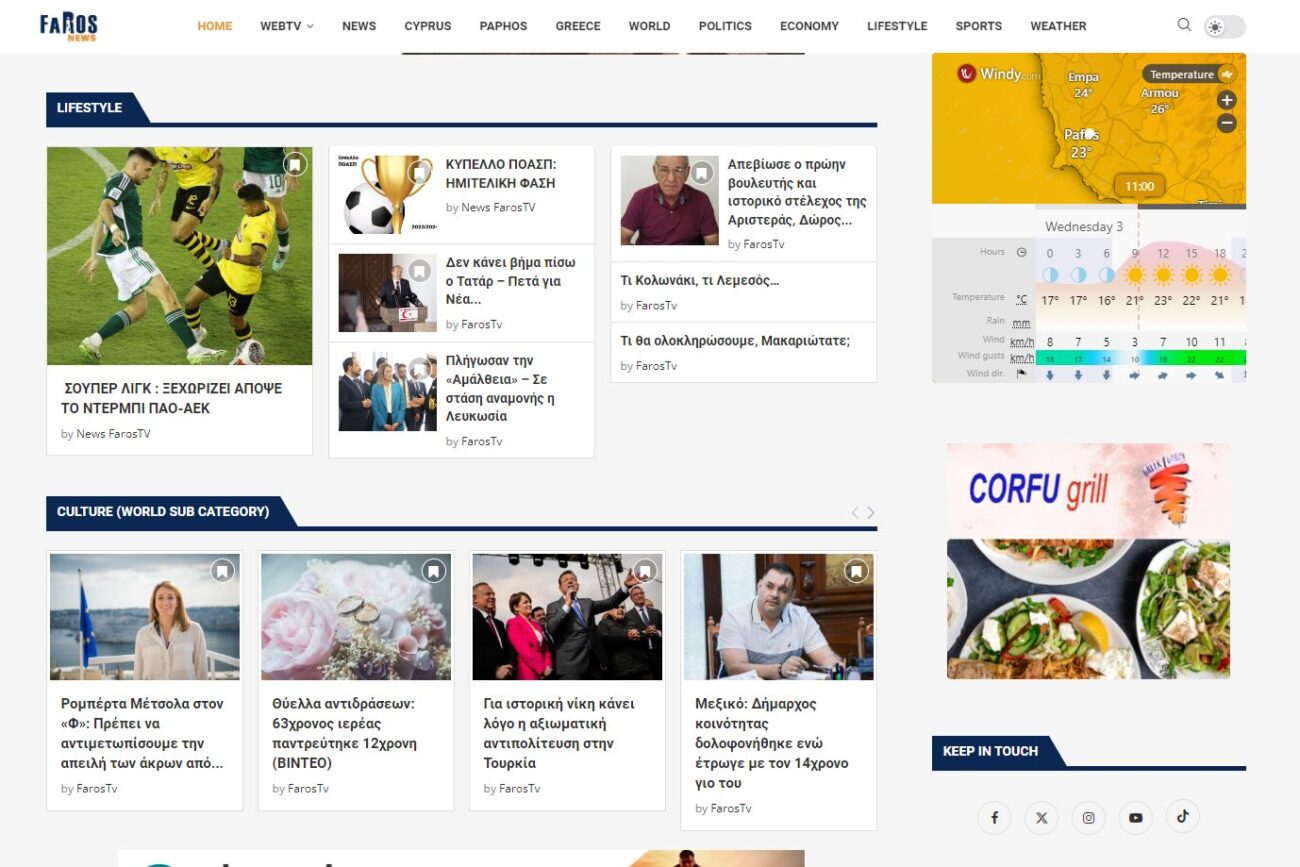
Task: Open the YouTube channel icon
Action: [x=1135, y=818]
